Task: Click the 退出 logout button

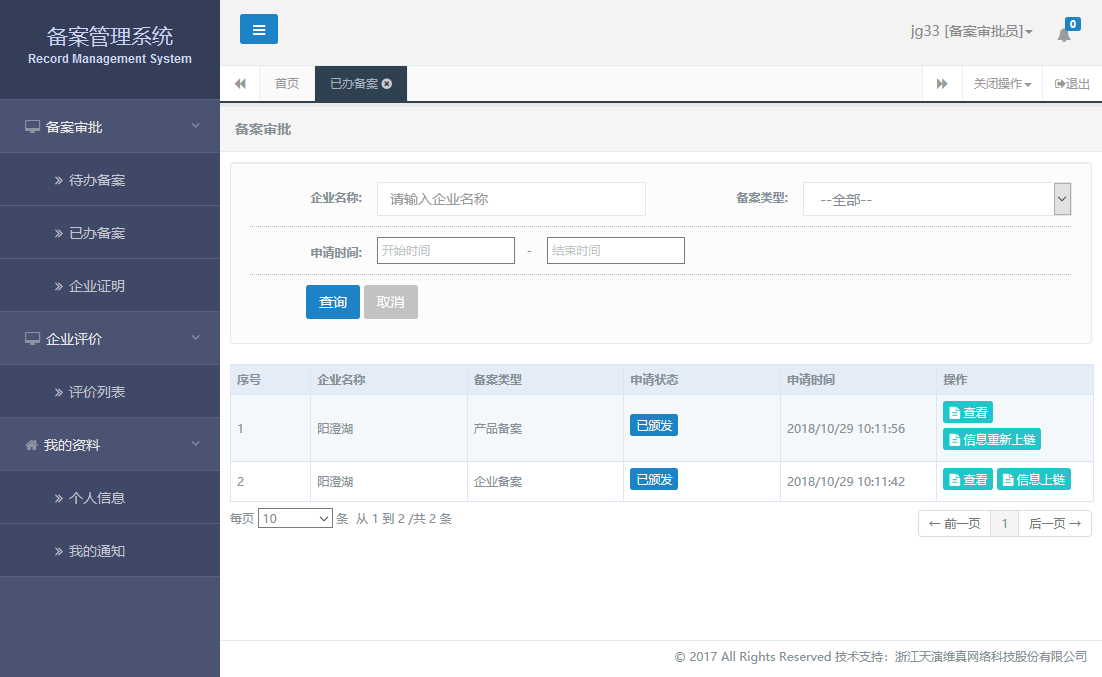Action: point(1072,84)
